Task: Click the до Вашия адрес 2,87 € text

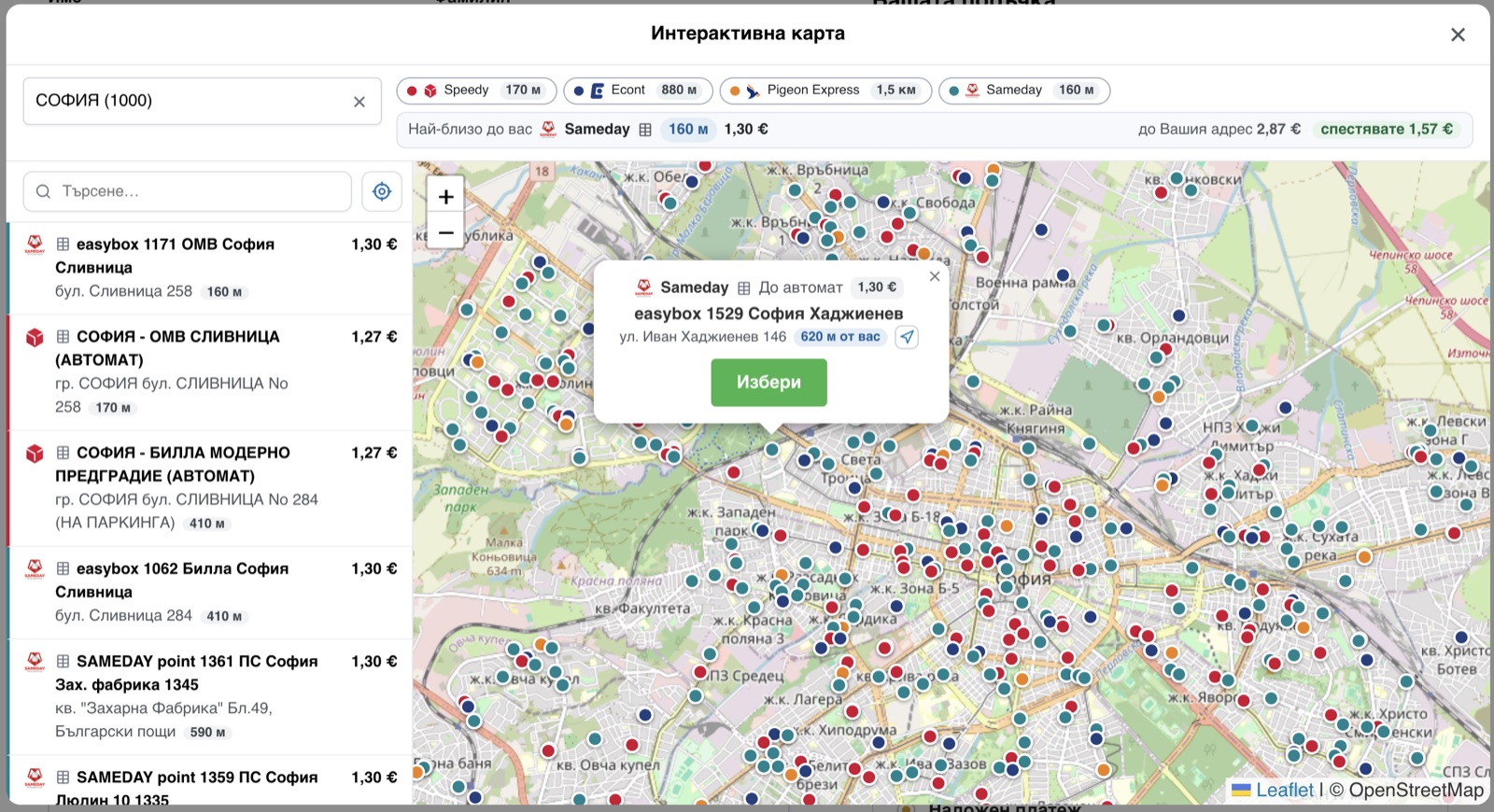Action: (1219, 130)
